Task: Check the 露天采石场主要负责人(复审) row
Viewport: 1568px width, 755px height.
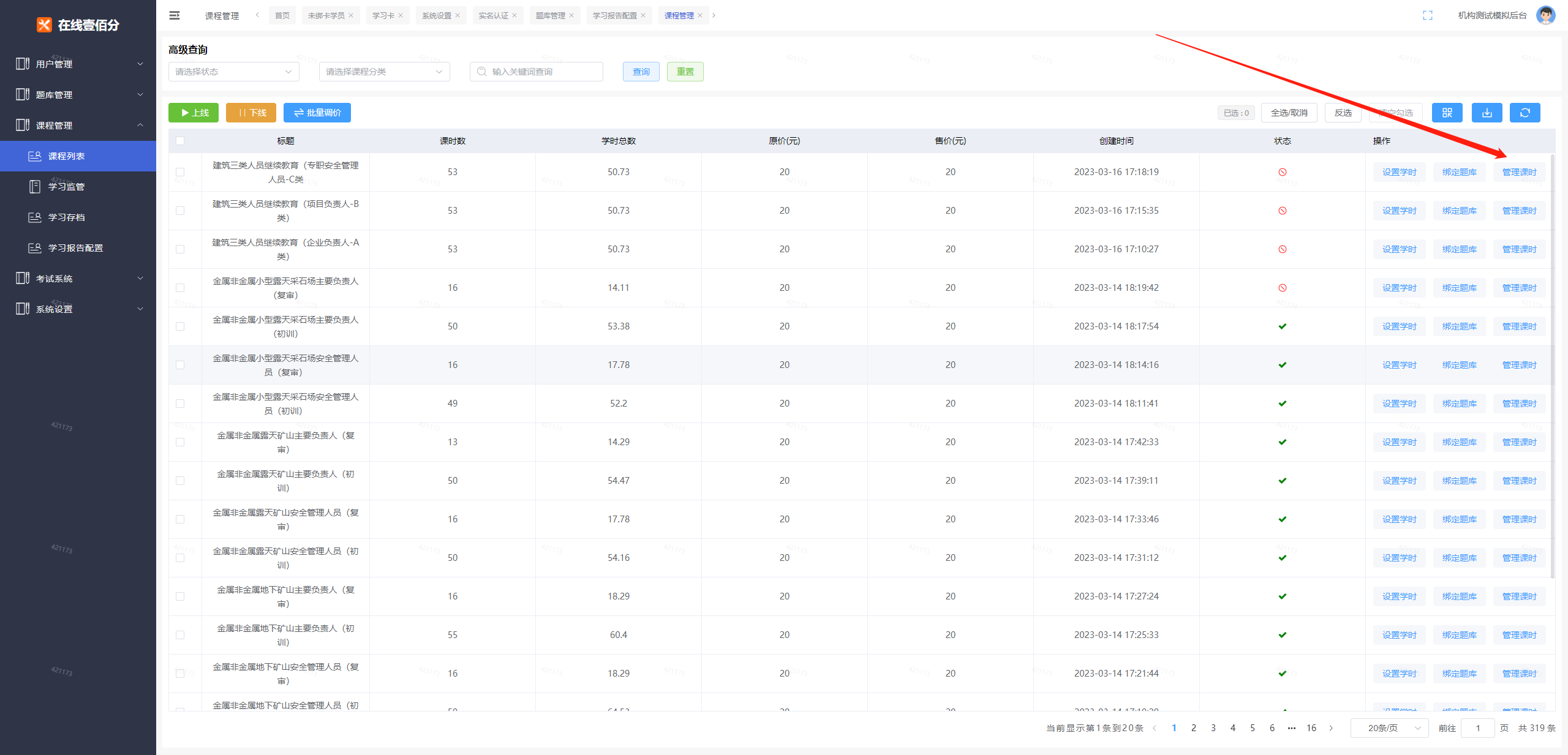Action: [x=180, y=288]
